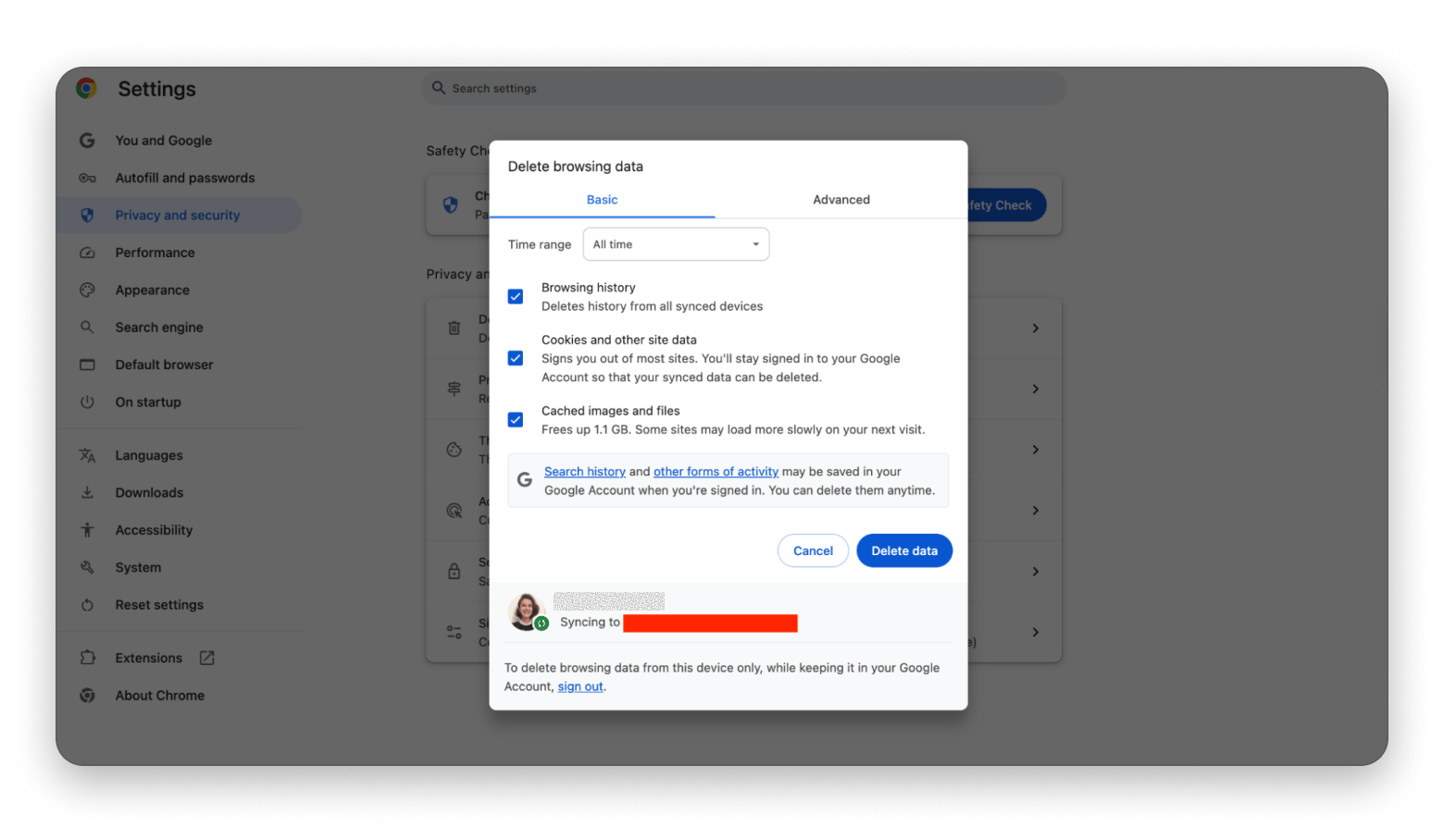
Task: Click the Downloads arrow icon in sidebar
Action: click(87, 493)
